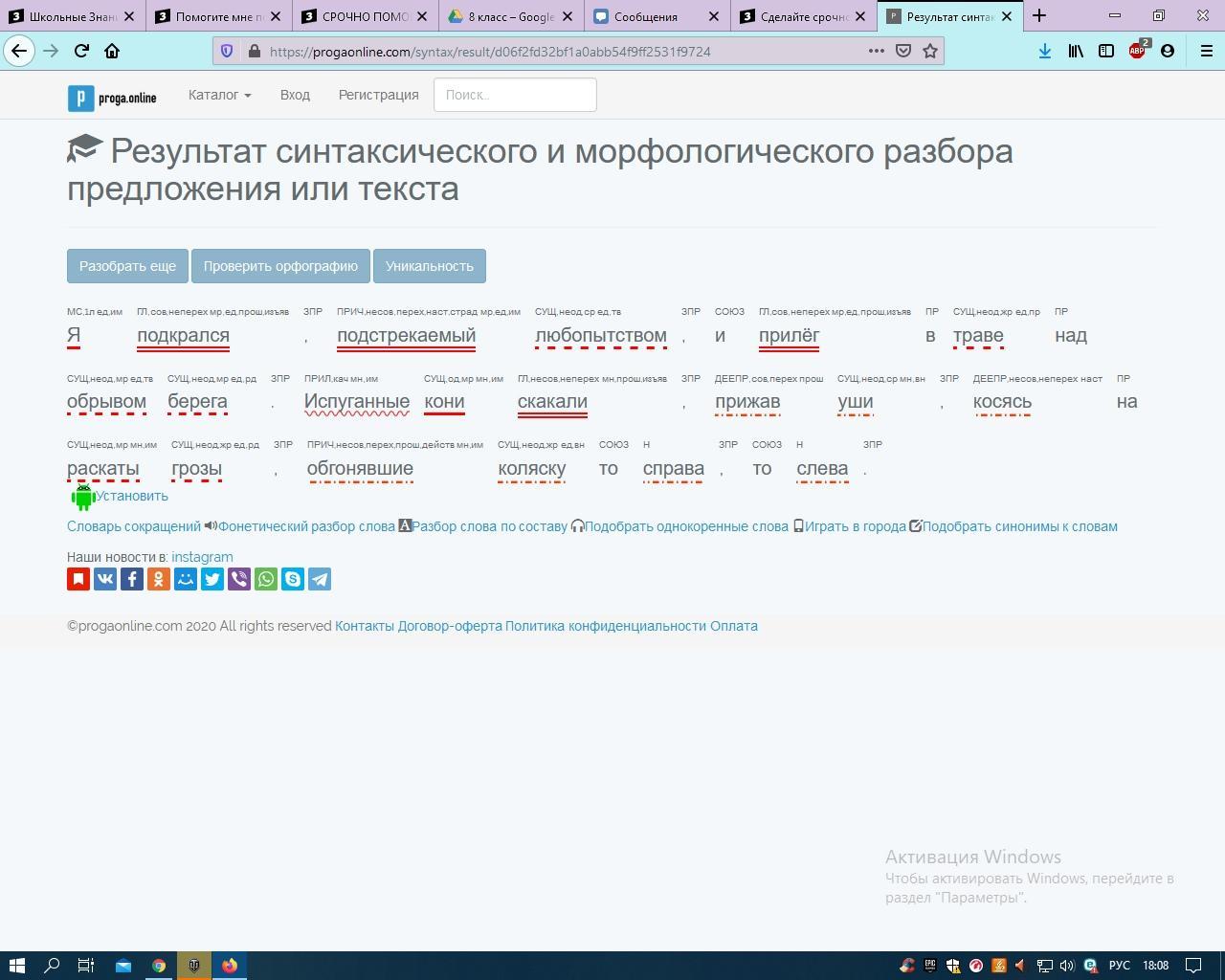Toggle the Firefox sidebar view
This screenshot has height=980, width=1225.
click(x=1106, y=52)
